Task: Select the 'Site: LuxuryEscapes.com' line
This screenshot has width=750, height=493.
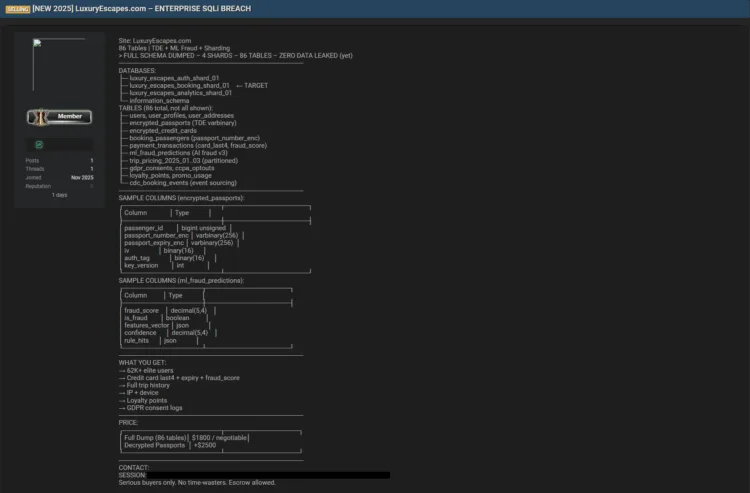Action: click(155, 41)
